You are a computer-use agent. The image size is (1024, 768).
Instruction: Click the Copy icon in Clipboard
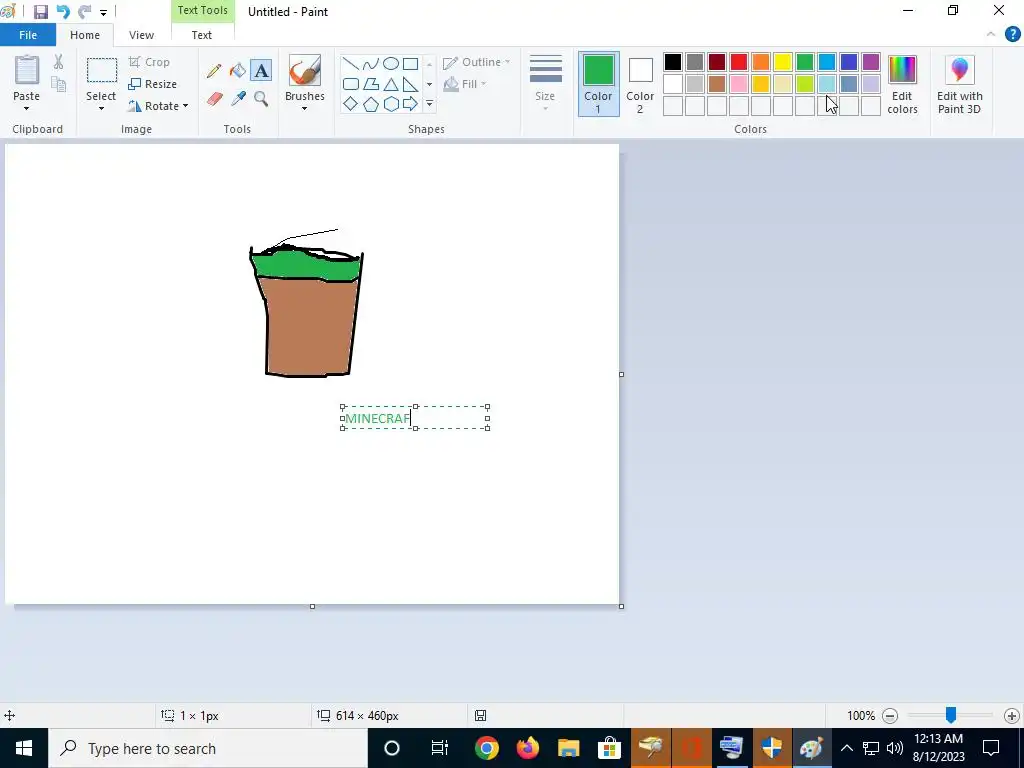pos(58,84)
